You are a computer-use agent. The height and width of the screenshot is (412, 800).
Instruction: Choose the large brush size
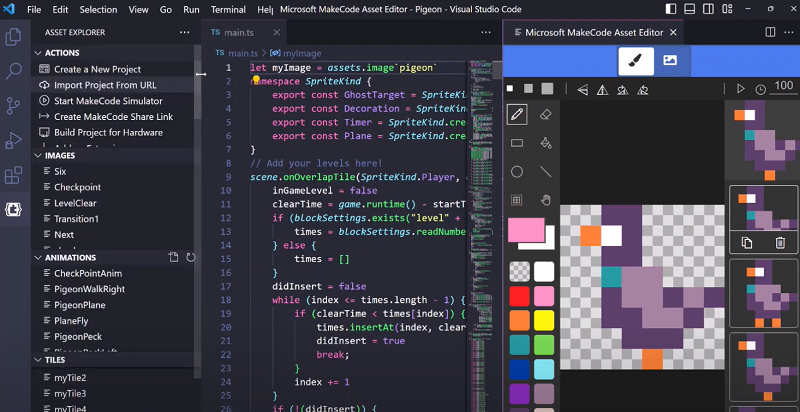[x=547, y=89]
